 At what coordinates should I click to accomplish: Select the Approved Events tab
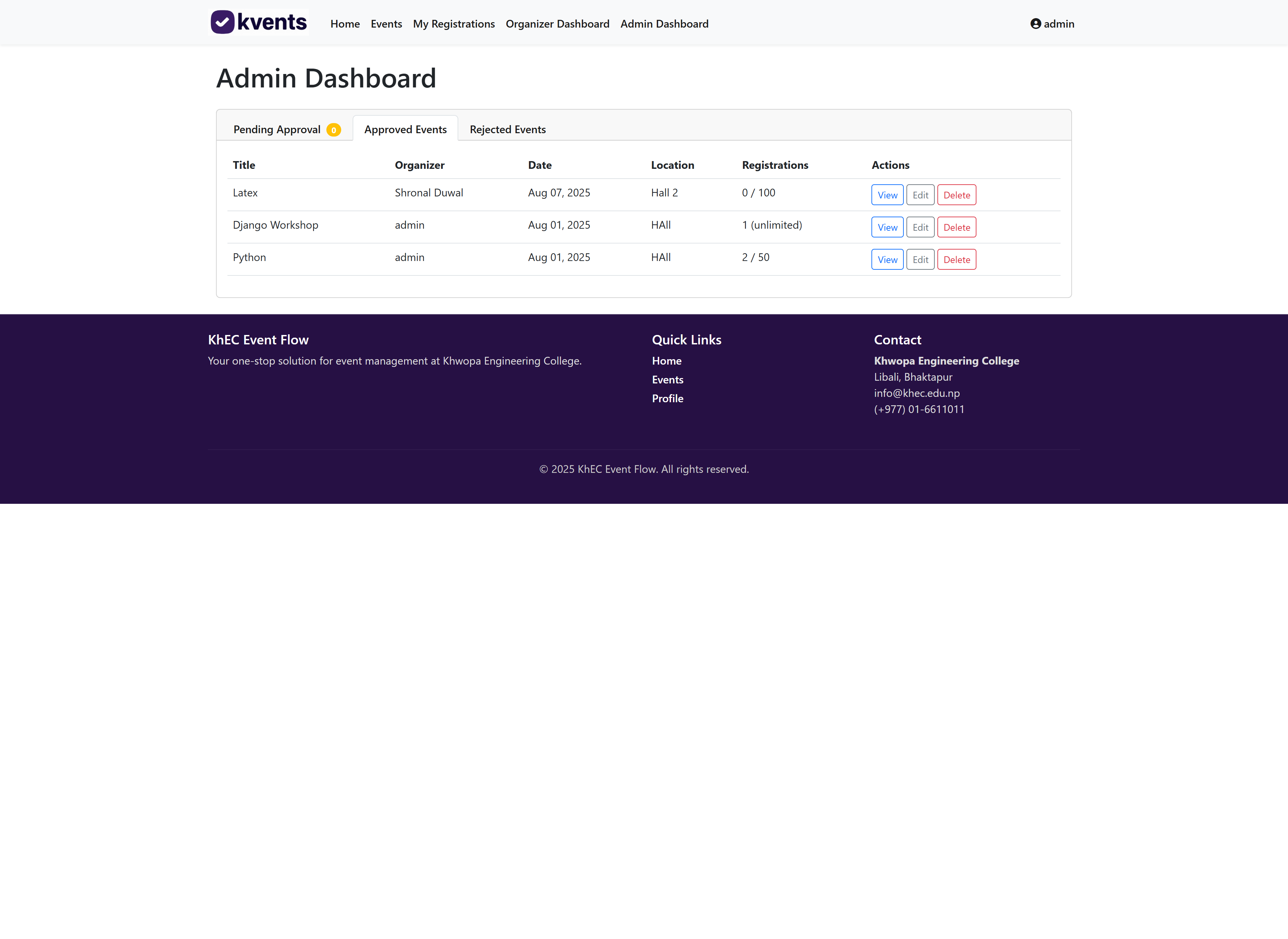click(405, 129)
